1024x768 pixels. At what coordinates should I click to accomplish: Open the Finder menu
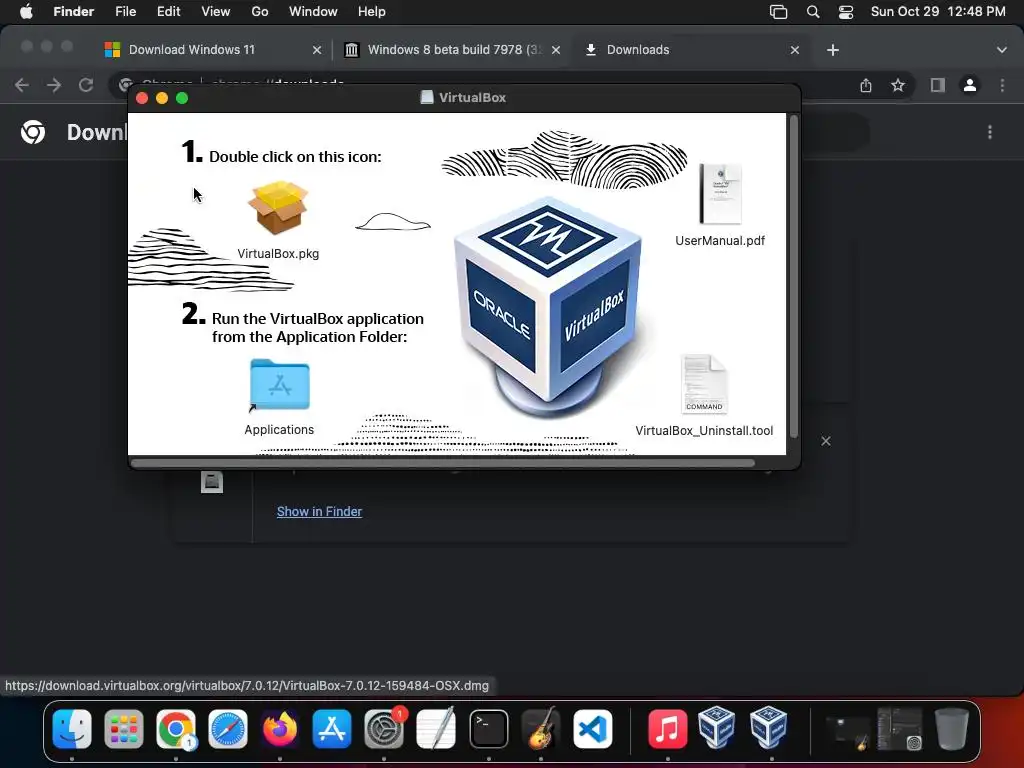coord(73,12)
